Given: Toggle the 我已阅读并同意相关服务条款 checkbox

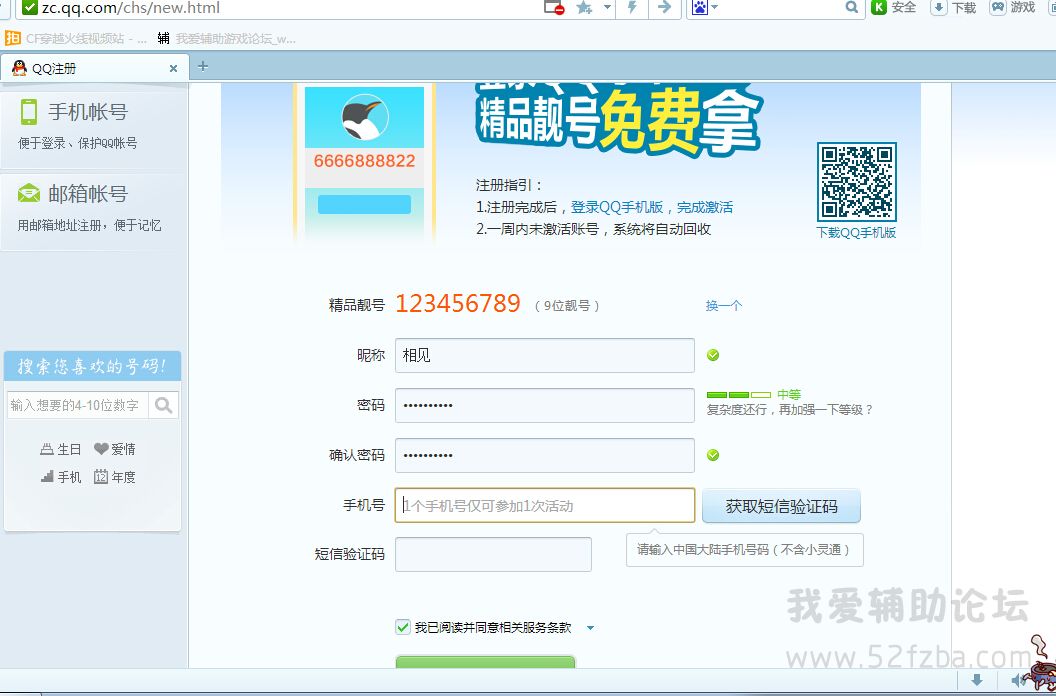Looking at the screenshot, I should (403, 627).
